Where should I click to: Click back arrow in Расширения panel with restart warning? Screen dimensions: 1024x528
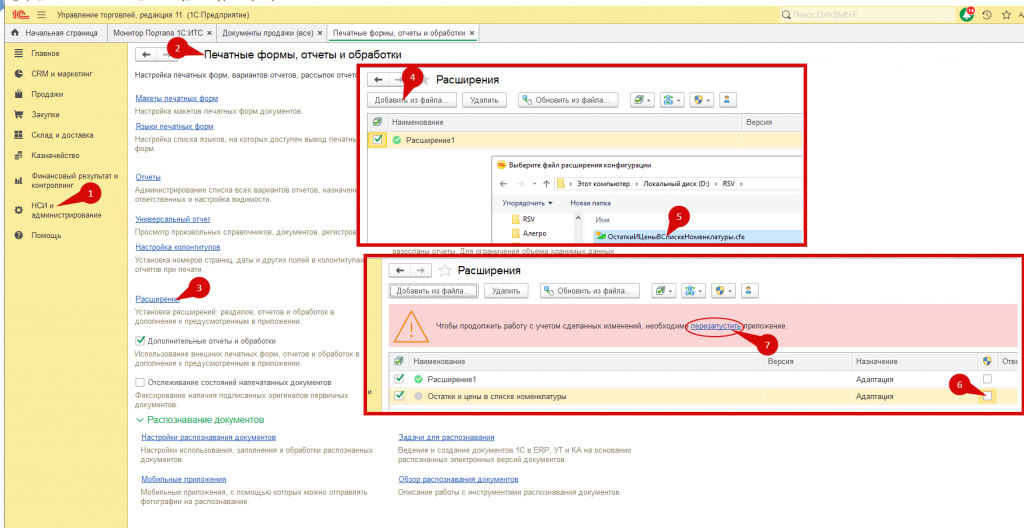[x=400, y=270]
